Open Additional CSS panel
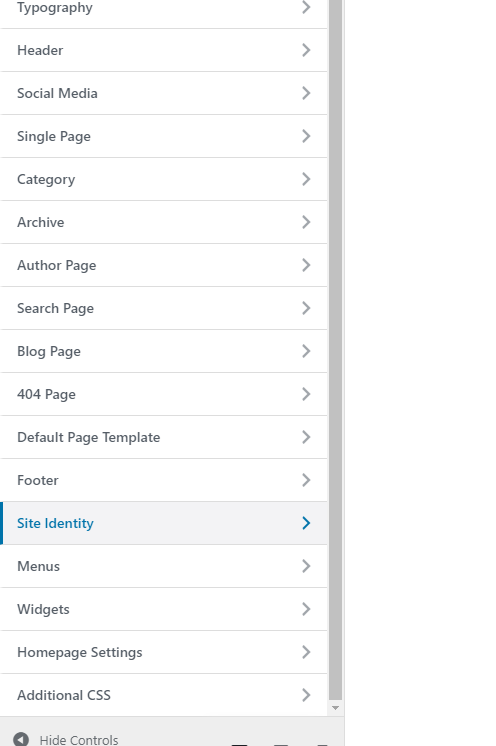Screen dimensions: 496x746 [164, 695]
